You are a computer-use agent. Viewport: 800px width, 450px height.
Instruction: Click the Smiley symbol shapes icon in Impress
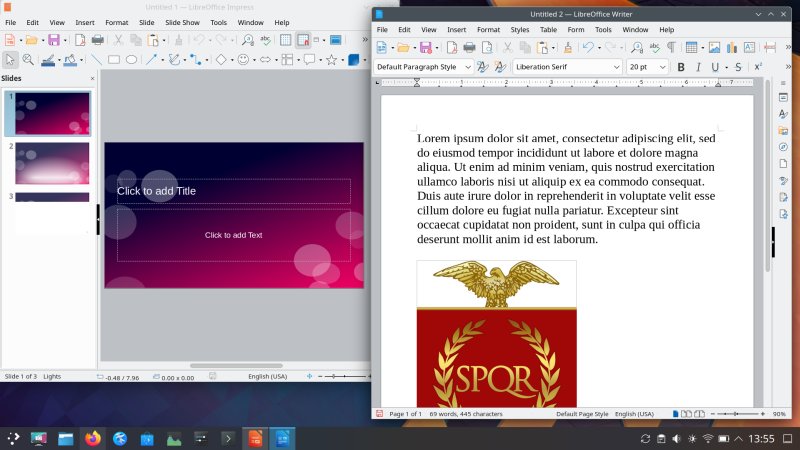[x=243, y=60]
